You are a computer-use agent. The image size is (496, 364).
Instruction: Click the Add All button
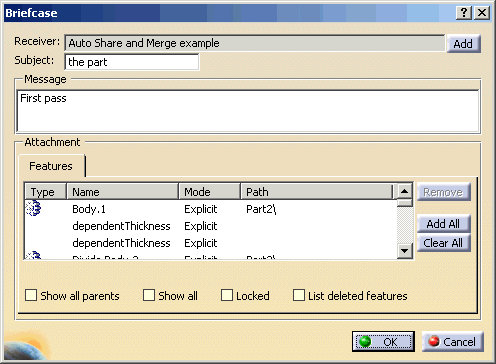pos(443,224)
